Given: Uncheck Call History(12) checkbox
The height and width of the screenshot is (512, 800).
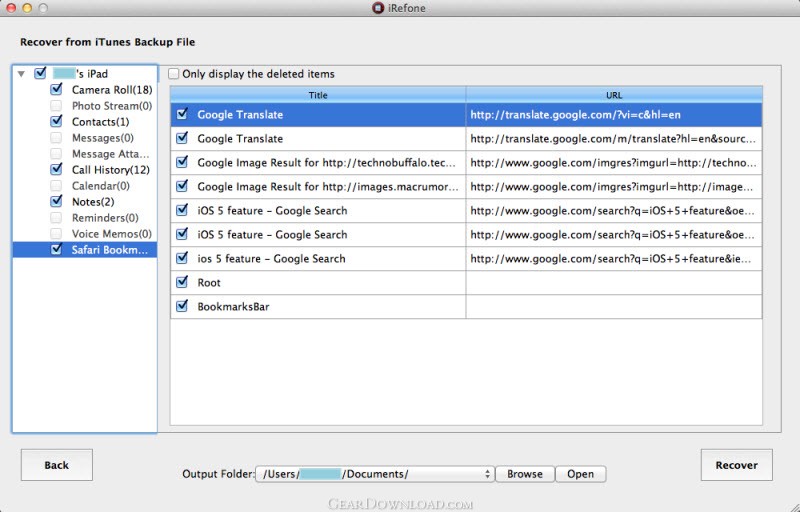Looking at the screenshot, I should coord(56,169).
